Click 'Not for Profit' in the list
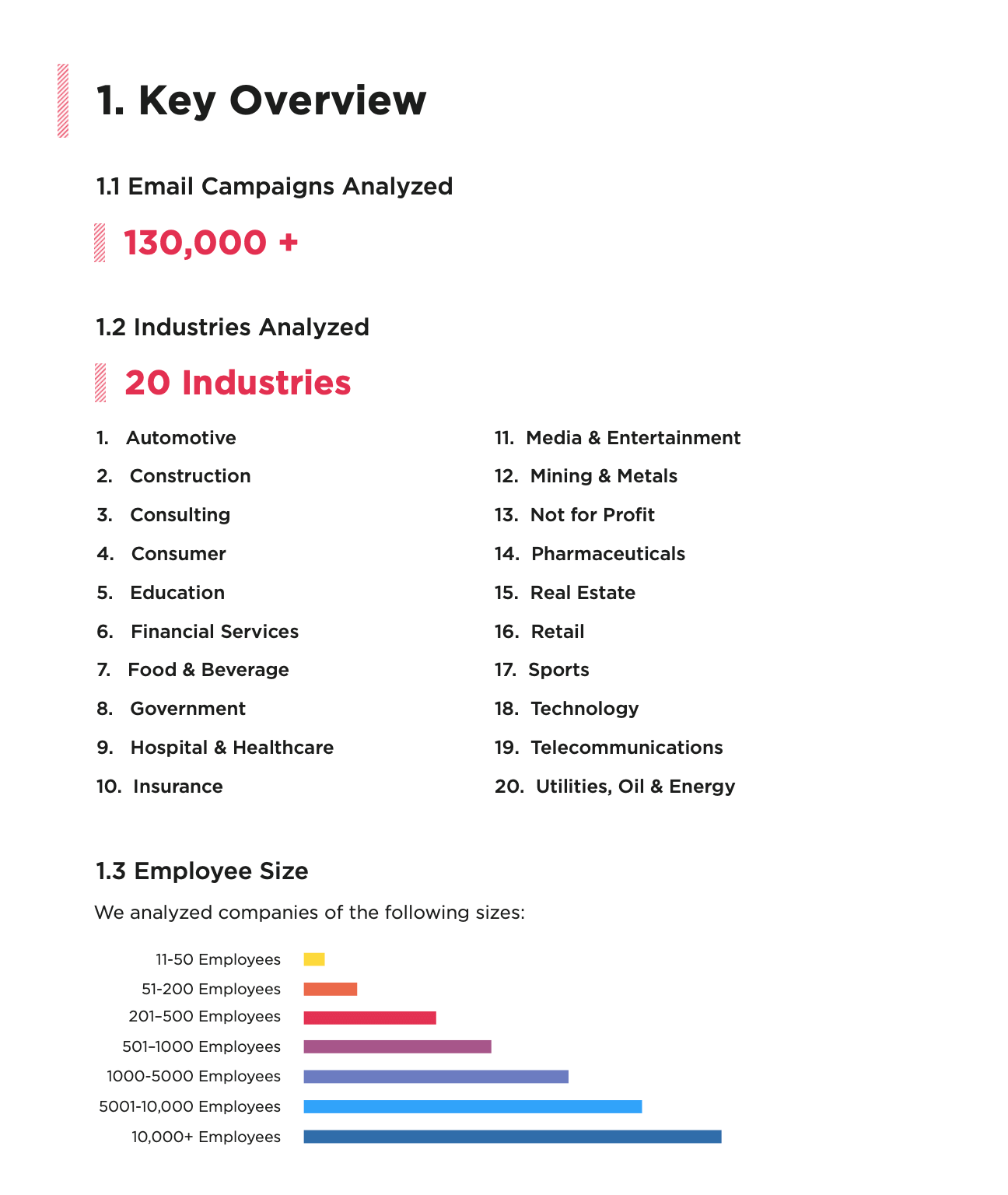1008x1195 pixels. pyautogui.click(x=593, y=515)
